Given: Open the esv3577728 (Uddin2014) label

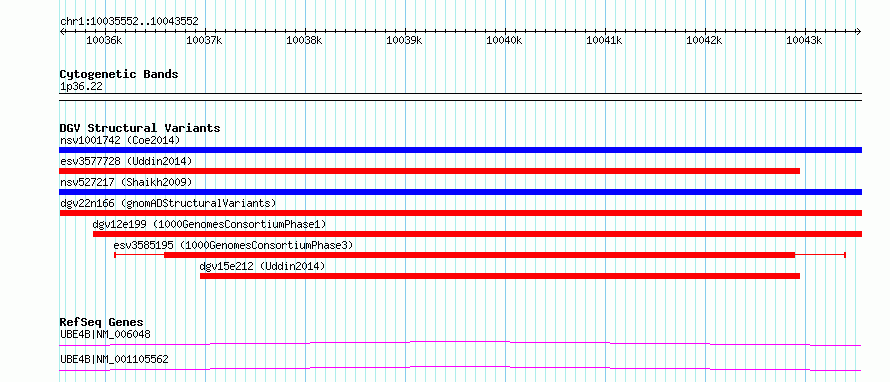Looking at the screenshot, I should click(126, 161).
